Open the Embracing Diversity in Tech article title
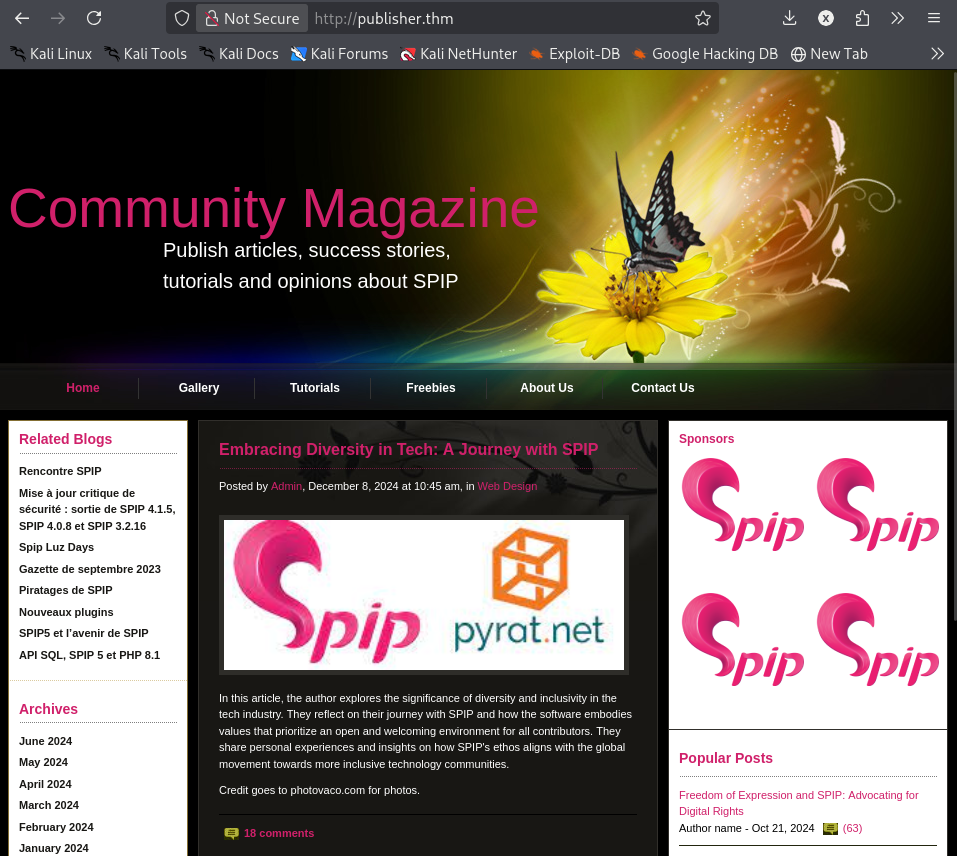The height and width of the screenshot is (856, 957). coord(408,450)
